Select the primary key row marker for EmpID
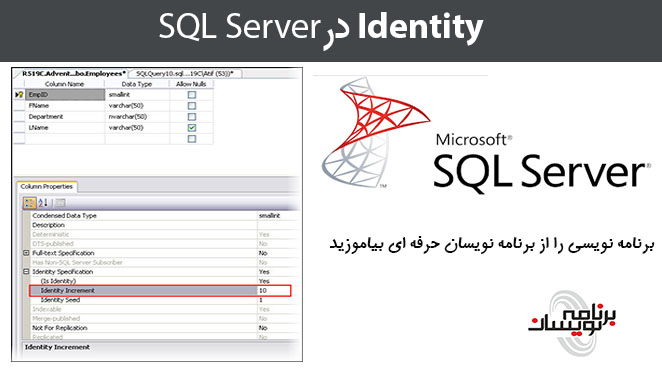This screenshot has width=662, height=371. point(19,95)
